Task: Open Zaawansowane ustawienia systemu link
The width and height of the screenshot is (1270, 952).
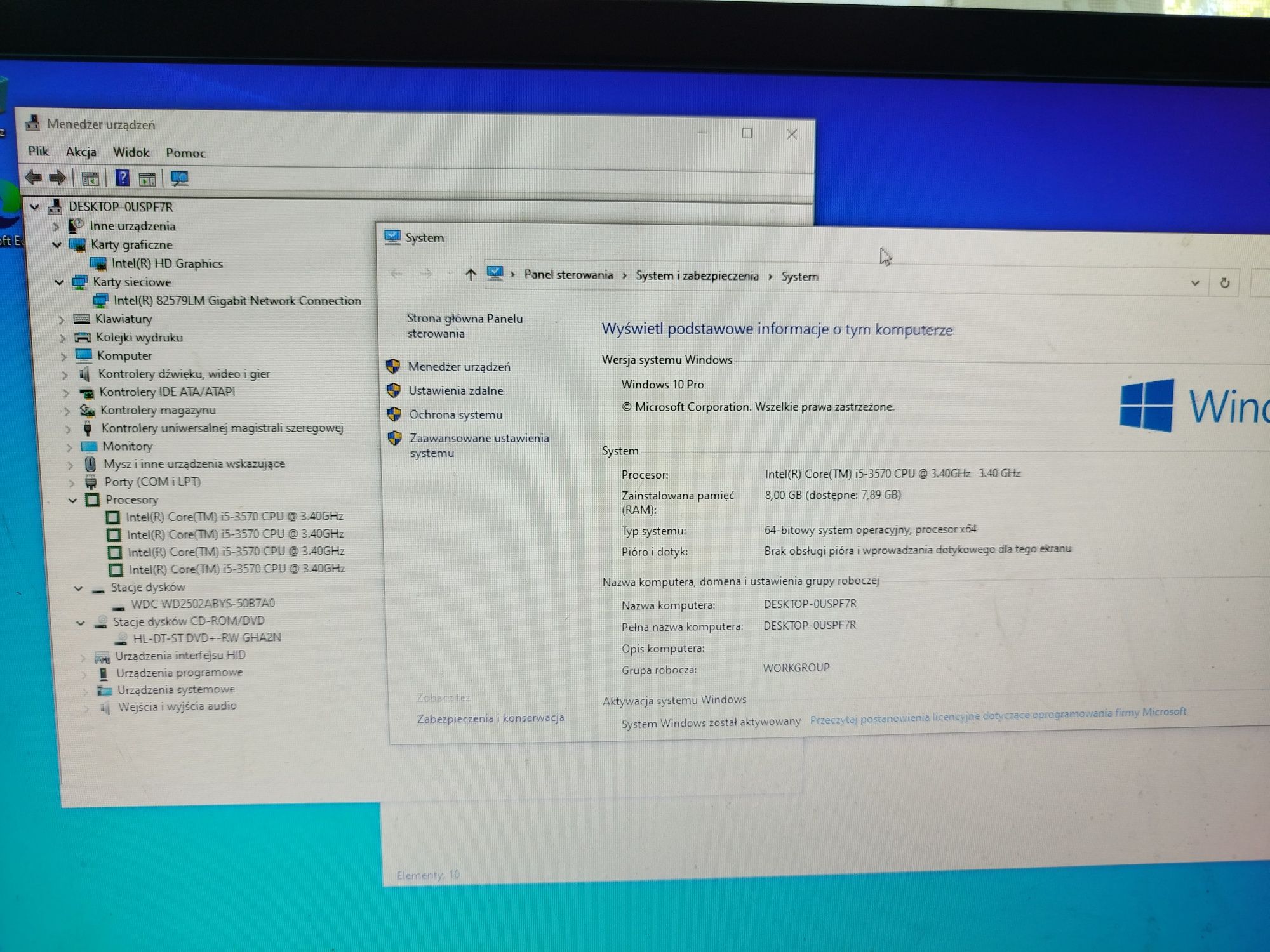Action: point(479,446)
